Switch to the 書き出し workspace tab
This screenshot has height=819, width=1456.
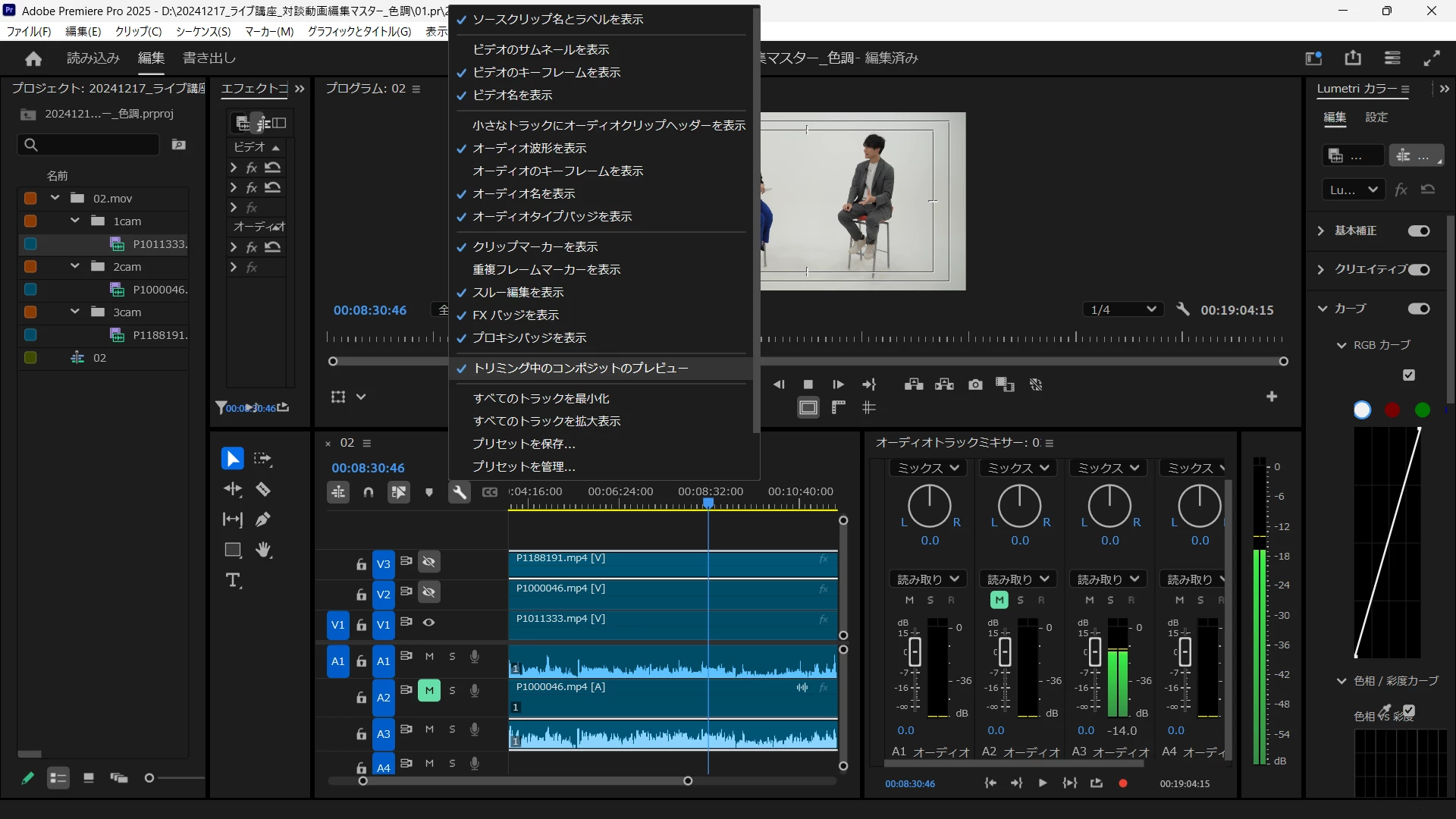pos(209,58)
